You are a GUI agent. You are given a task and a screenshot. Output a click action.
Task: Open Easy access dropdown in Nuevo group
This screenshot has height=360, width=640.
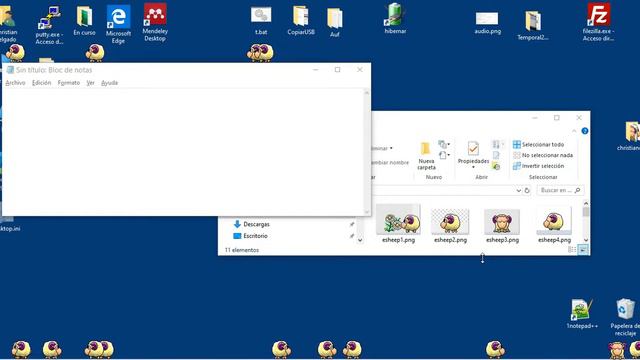(444, 155)
